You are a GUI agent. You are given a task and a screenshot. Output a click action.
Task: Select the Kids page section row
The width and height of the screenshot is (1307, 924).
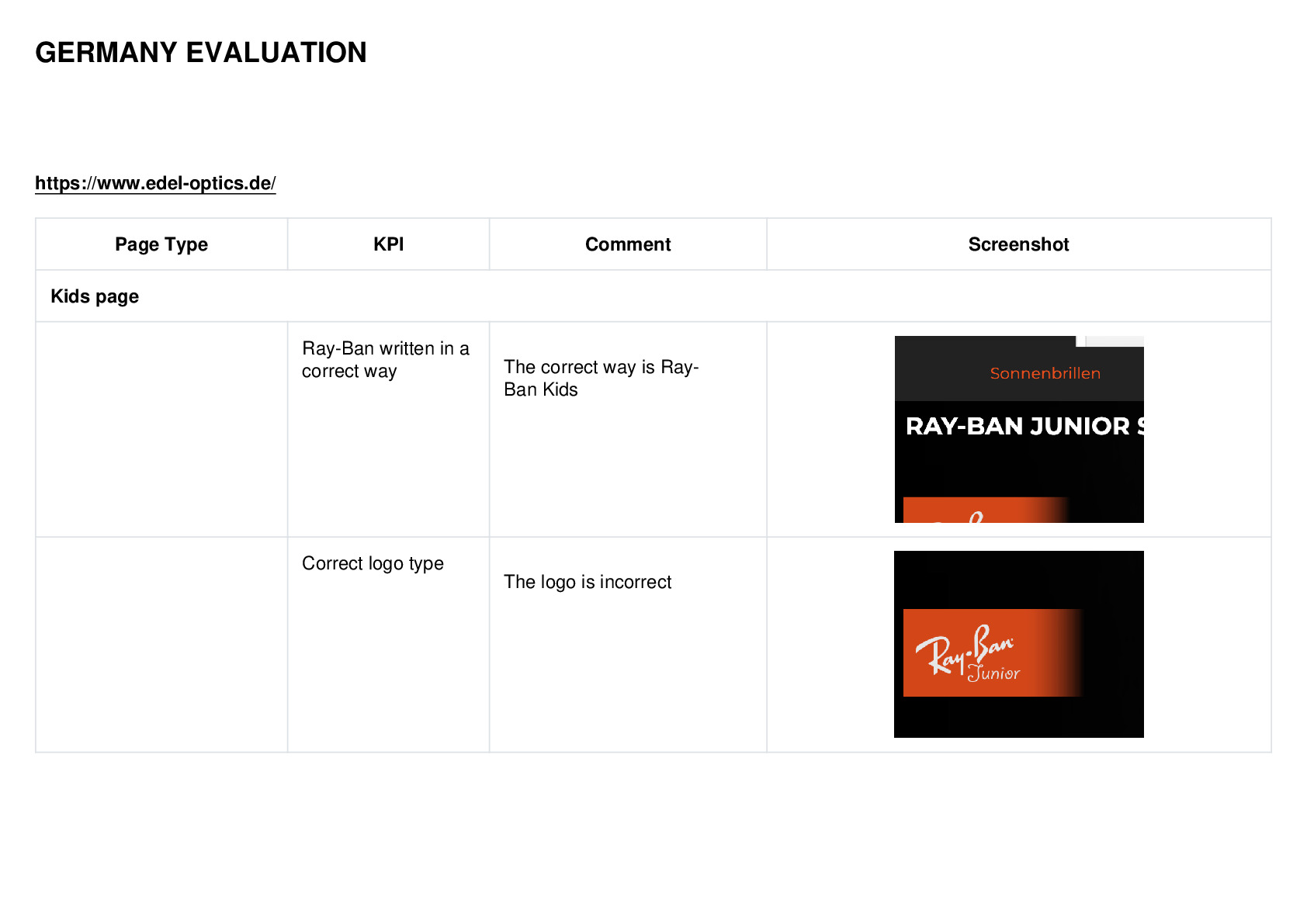653,296
